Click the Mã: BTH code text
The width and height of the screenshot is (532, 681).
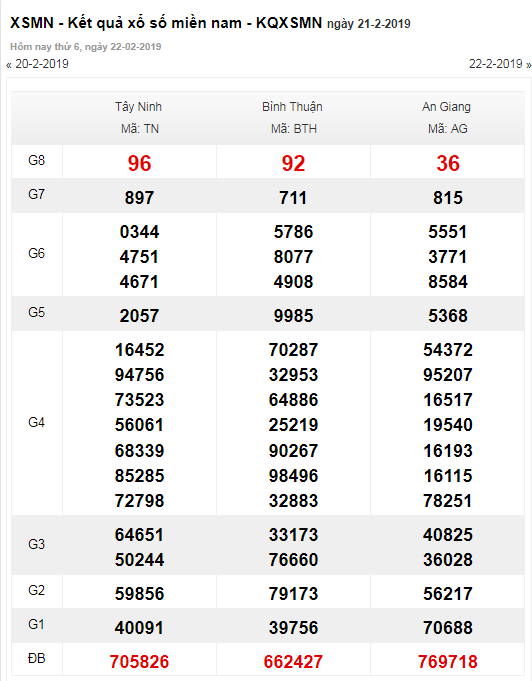[x=294, y=129]
